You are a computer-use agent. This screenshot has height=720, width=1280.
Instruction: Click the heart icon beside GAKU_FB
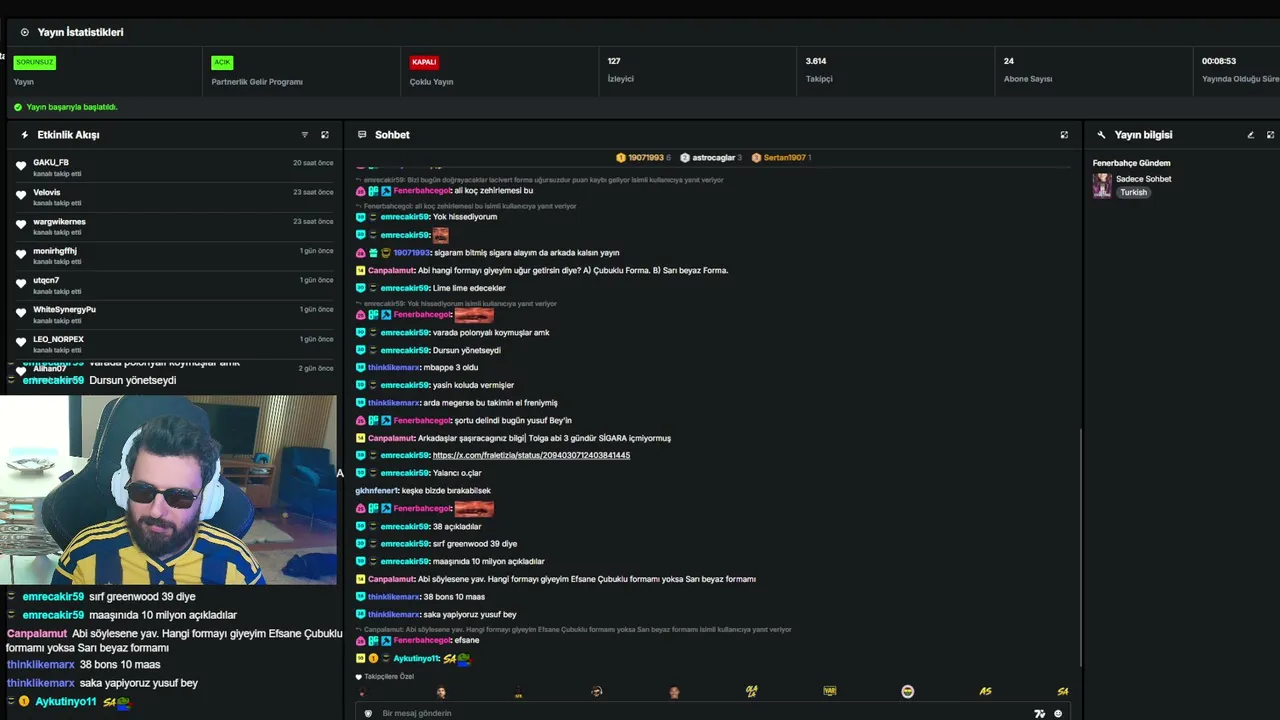21,166
